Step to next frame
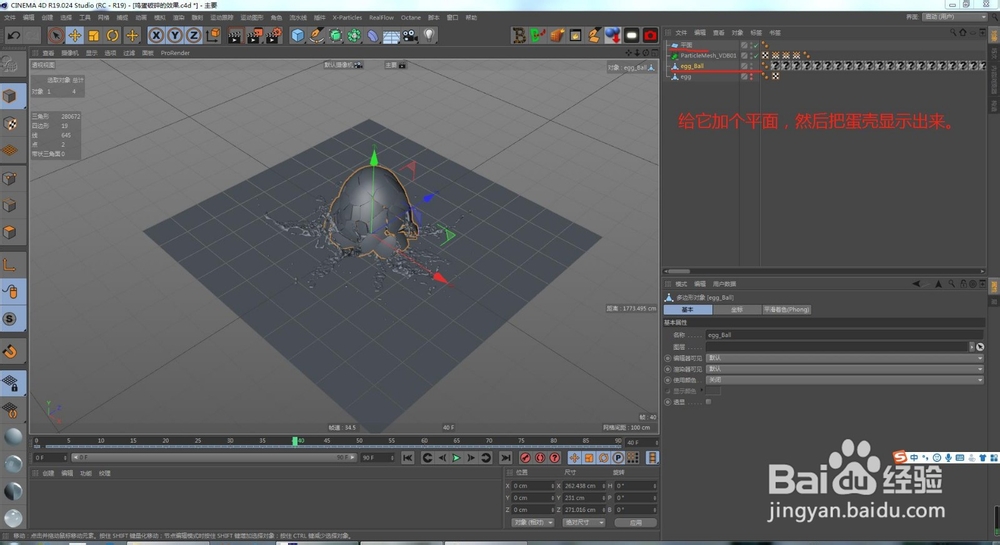Screen dimensions: 1000x545 point(471,458)
